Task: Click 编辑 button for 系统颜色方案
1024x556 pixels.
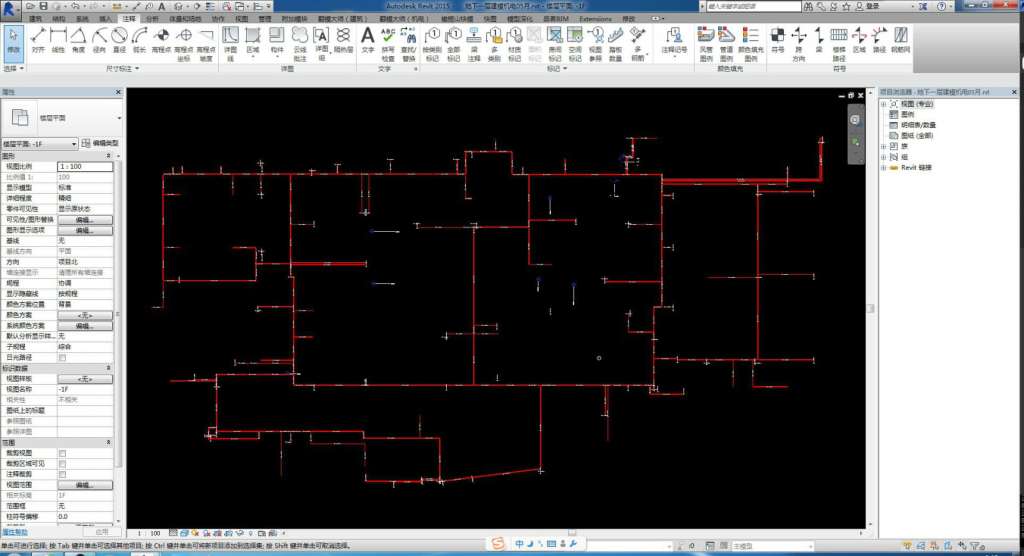Action: coord(85,325)
